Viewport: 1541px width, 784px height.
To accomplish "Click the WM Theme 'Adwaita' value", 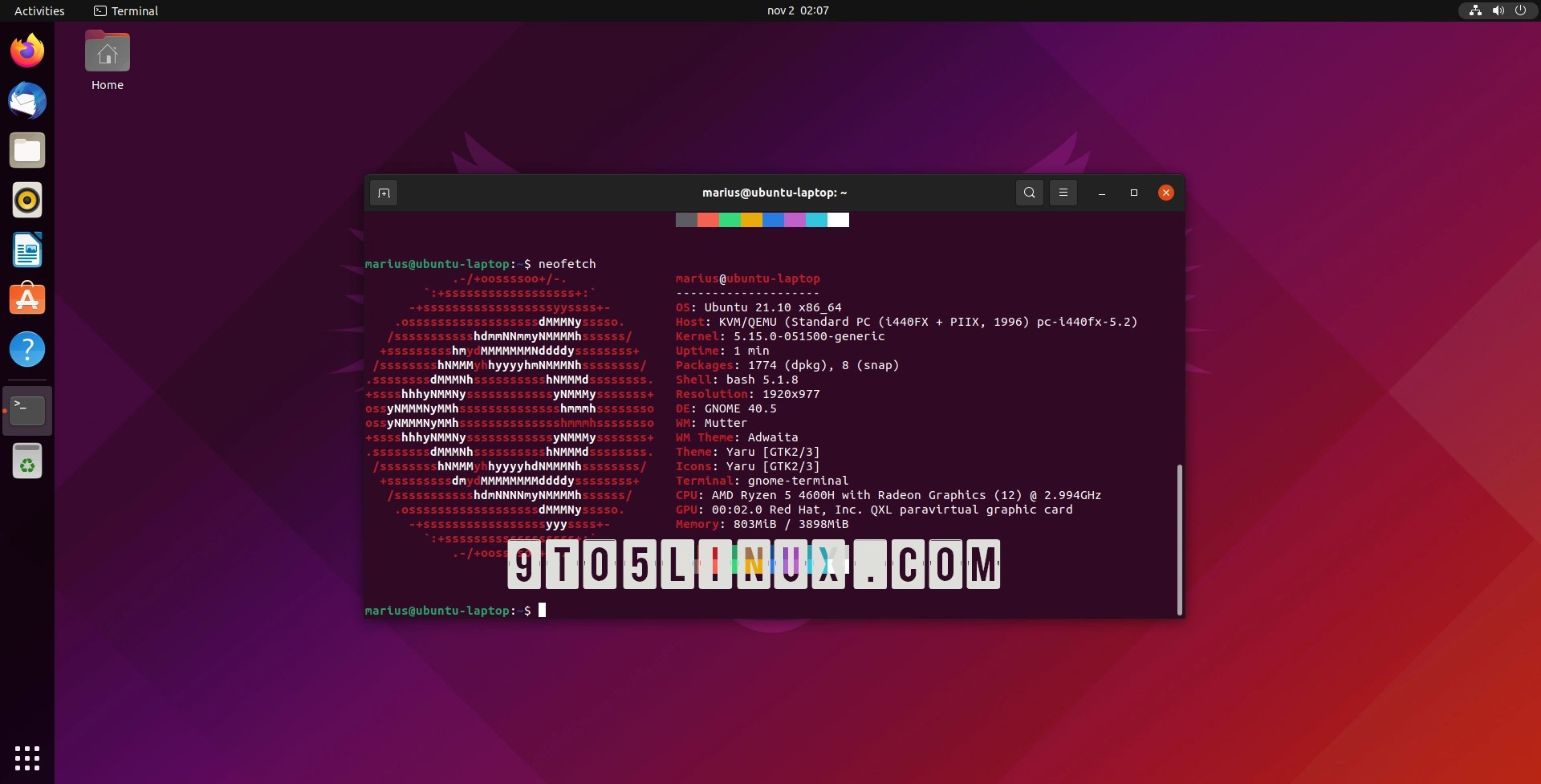I will pyautogui.click(x=773, y=437).
